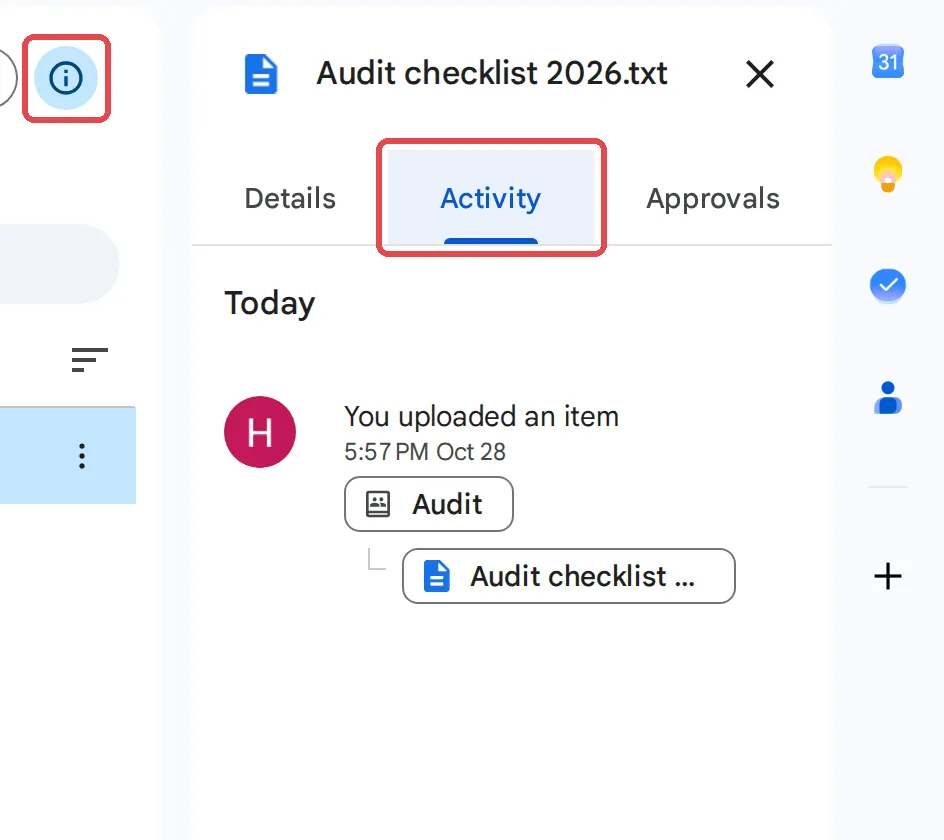Open Google Calendar side panel icon
The width and height of the screenshot is (944, 840).
(x=888, y=61)
